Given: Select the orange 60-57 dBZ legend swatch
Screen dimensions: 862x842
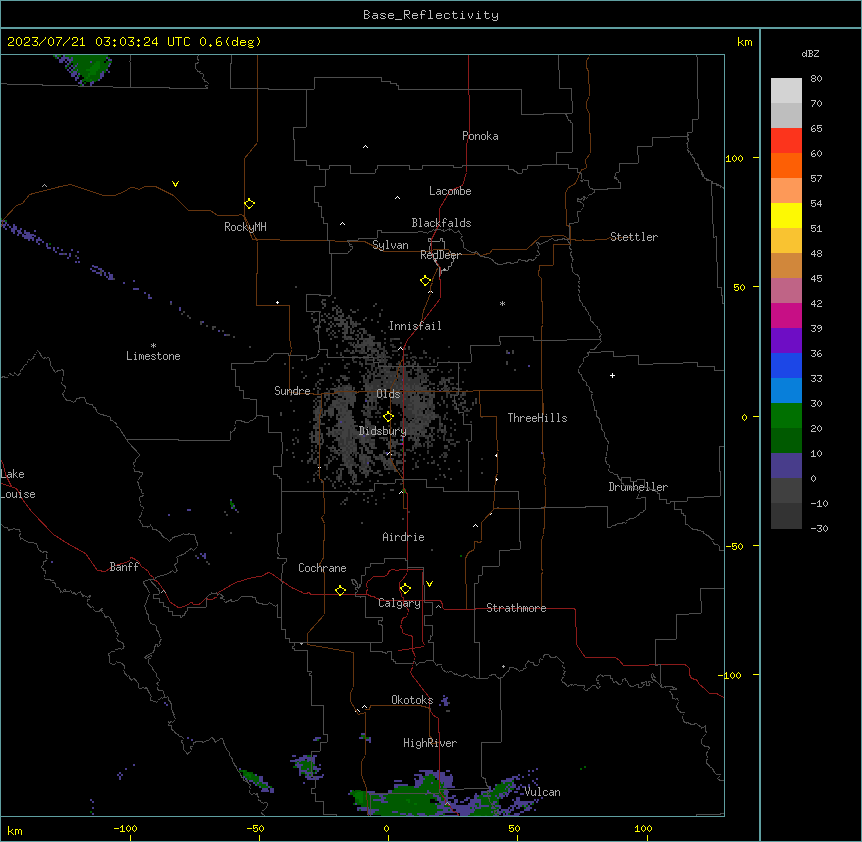Looking at the screenshot, I should pos(786,165).
